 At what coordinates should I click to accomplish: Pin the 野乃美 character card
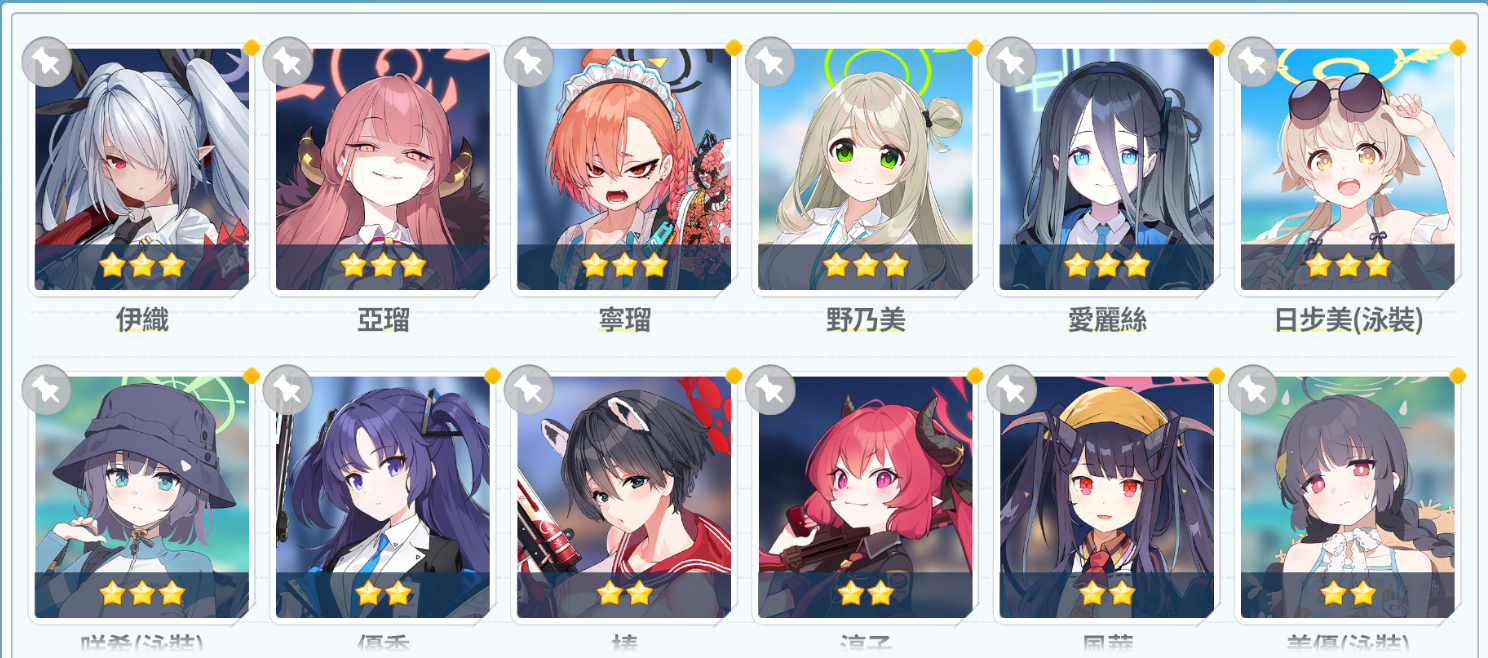769,62
